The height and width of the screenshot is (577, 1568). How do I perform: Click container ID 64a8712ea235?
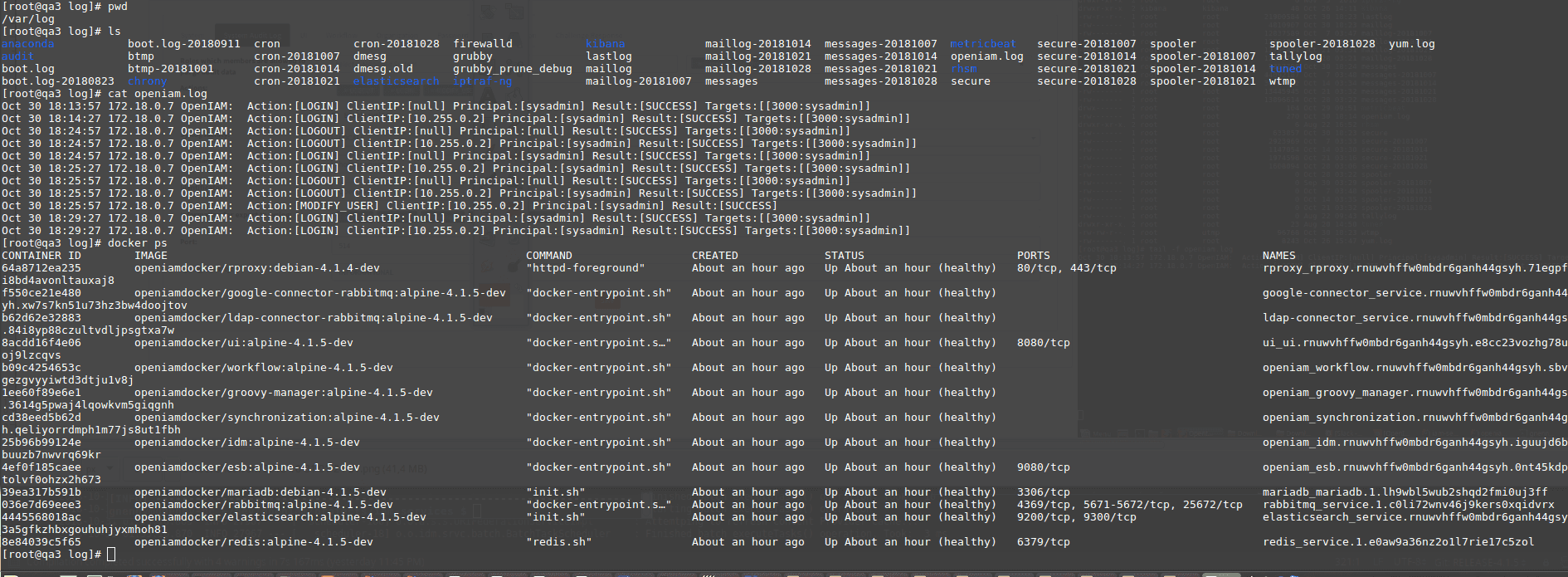(x=41, y=268)
